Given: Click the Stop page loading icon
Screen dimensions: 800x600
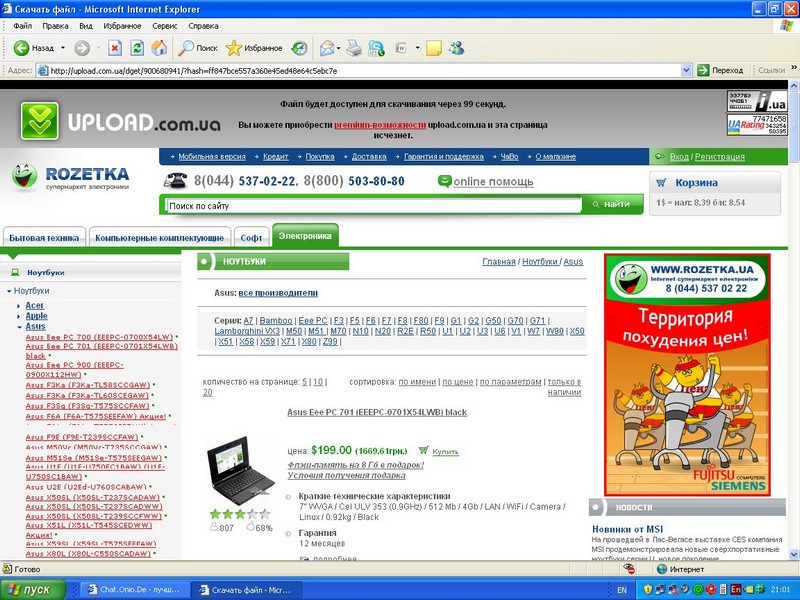Looking at the screenshot, I should pos(115,48).
